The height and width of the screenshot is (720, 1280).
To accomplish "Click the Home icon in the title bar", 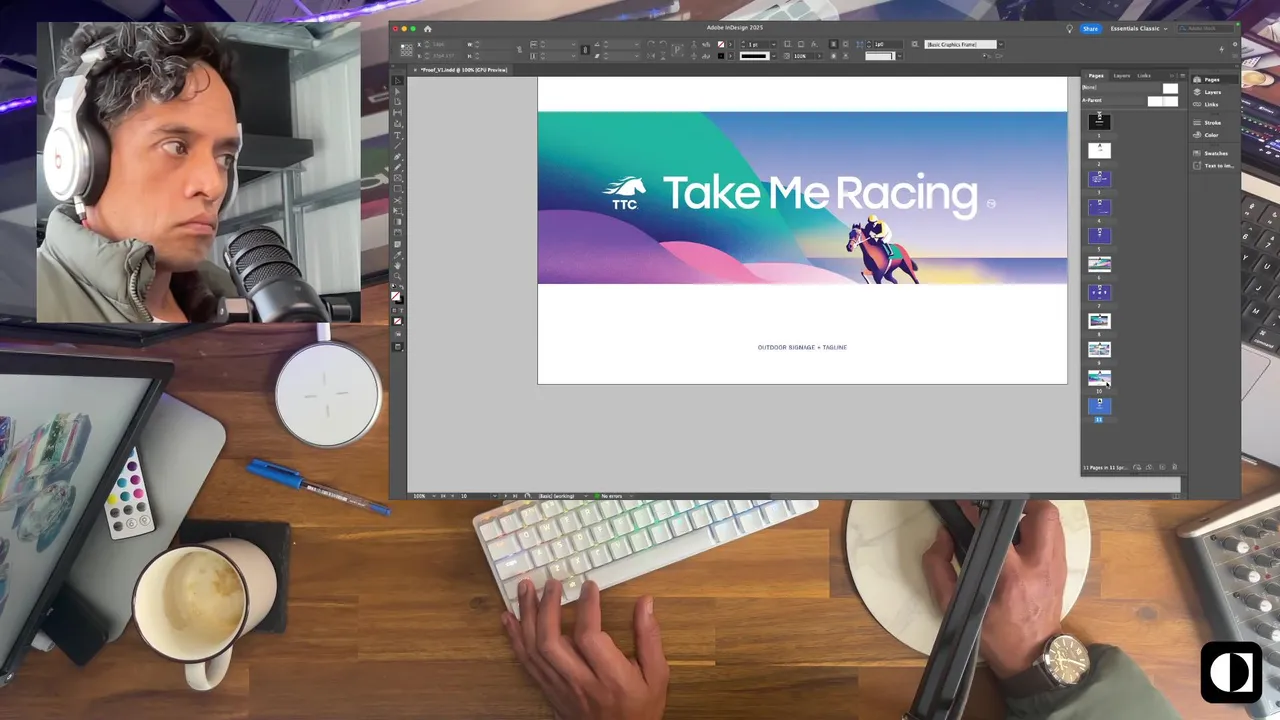I will (x=428, y=28).
